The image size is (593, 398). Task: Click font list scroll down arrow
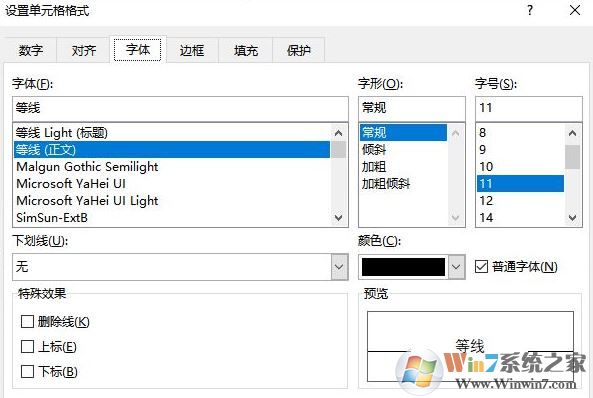click(338, 218)
